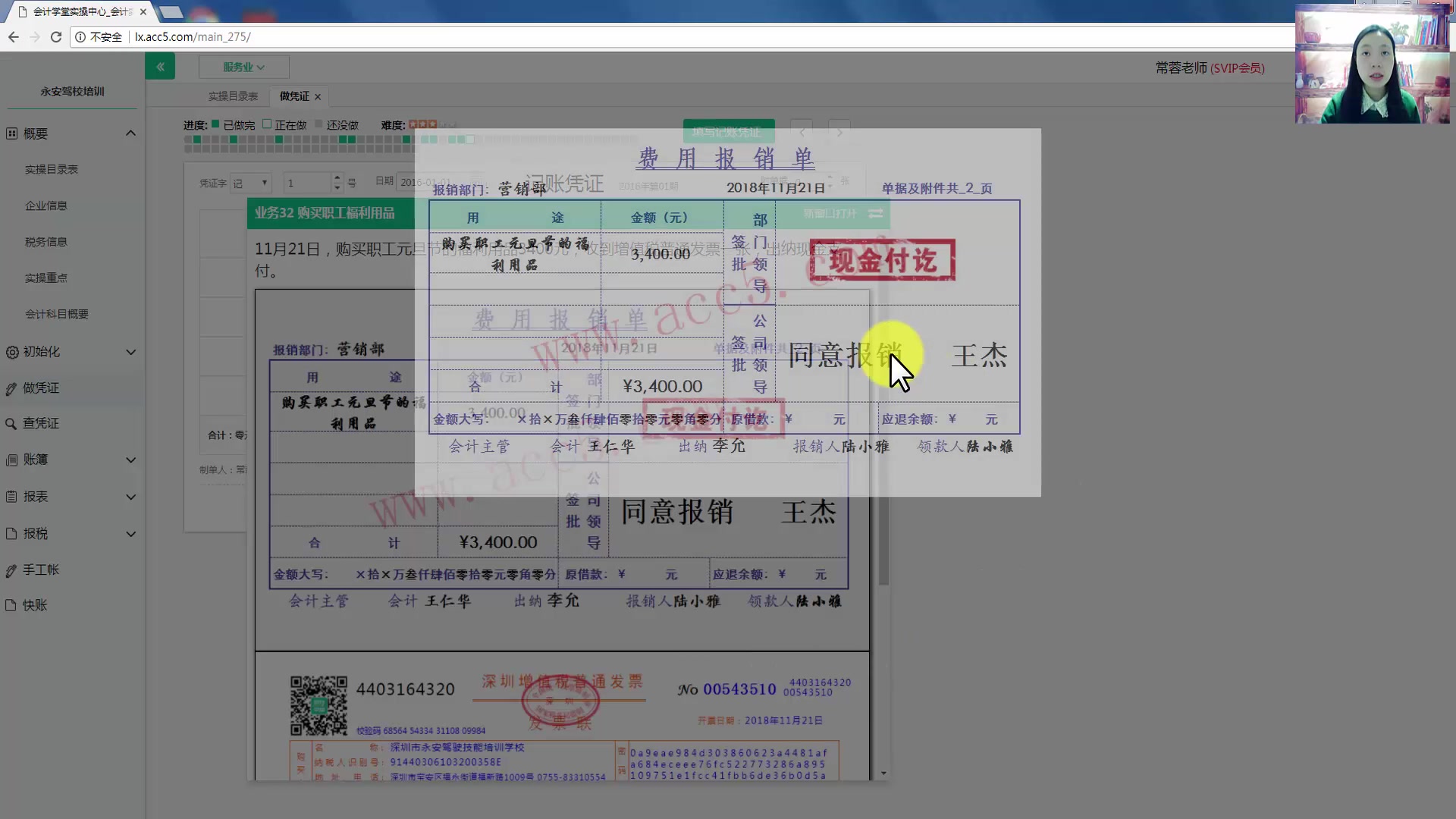Collapse sidebar with double-arrow button
Screen dimensions: 1456x819
(160, 67)
